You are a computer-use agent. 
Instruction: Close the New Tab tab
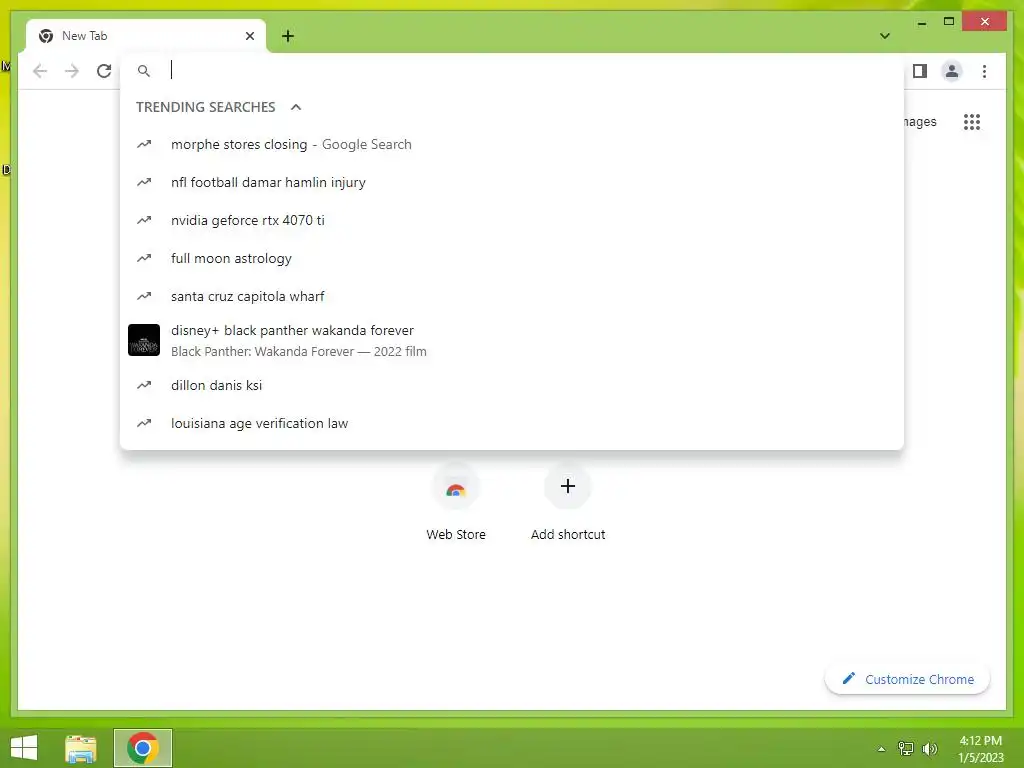(x=249, y=36)
